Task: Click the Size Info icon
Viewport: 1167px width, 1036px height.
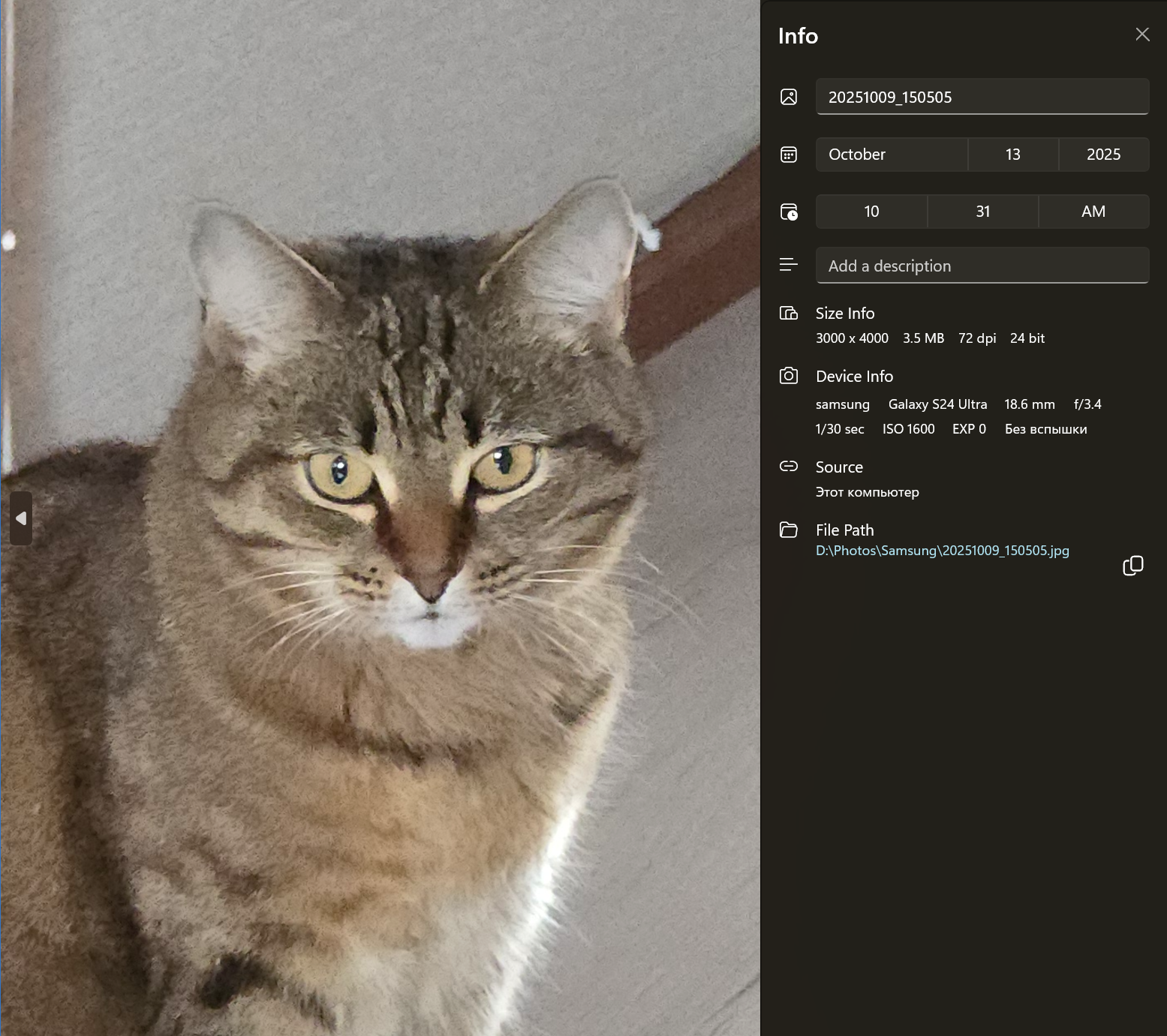Action: (788, 314)
